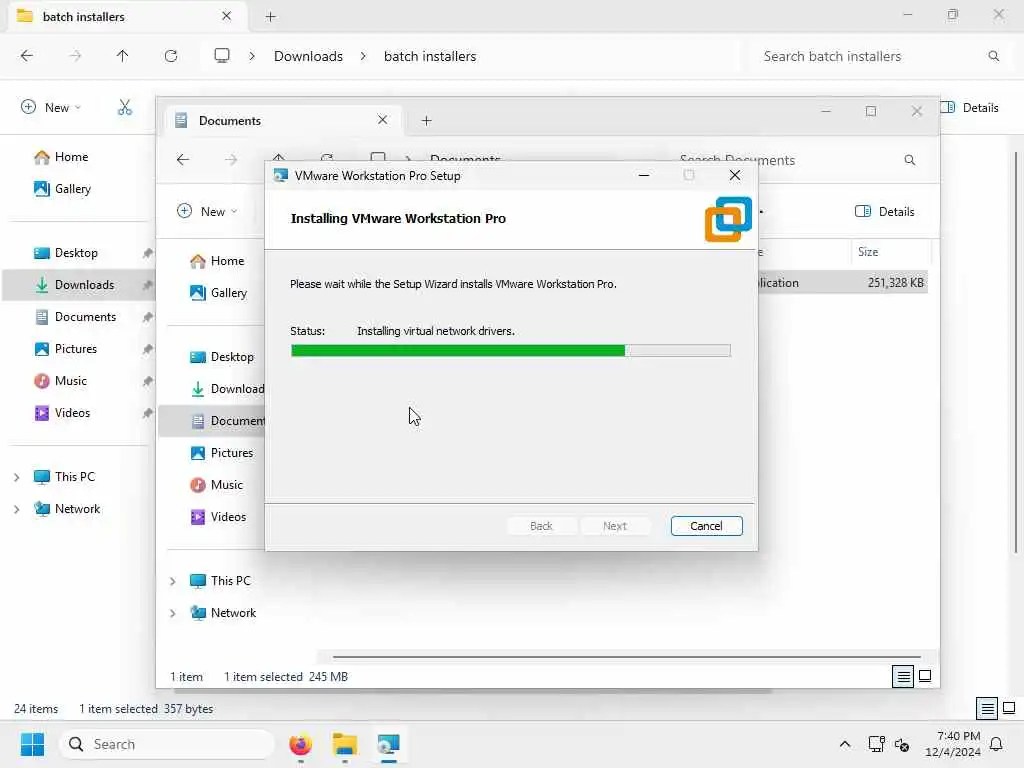This screenshot has height=768, width=1024.
Task: Go back in Documents window
Action: pyautogui.click(x=183, y=160)
